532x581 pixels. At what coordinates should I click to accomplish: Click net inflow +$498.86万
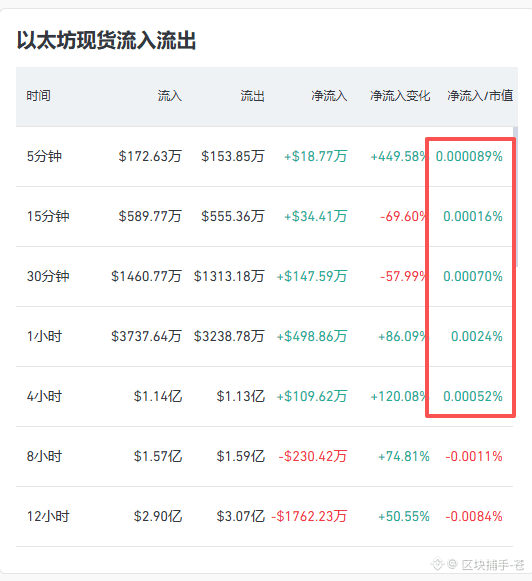(x=312, y=336)
